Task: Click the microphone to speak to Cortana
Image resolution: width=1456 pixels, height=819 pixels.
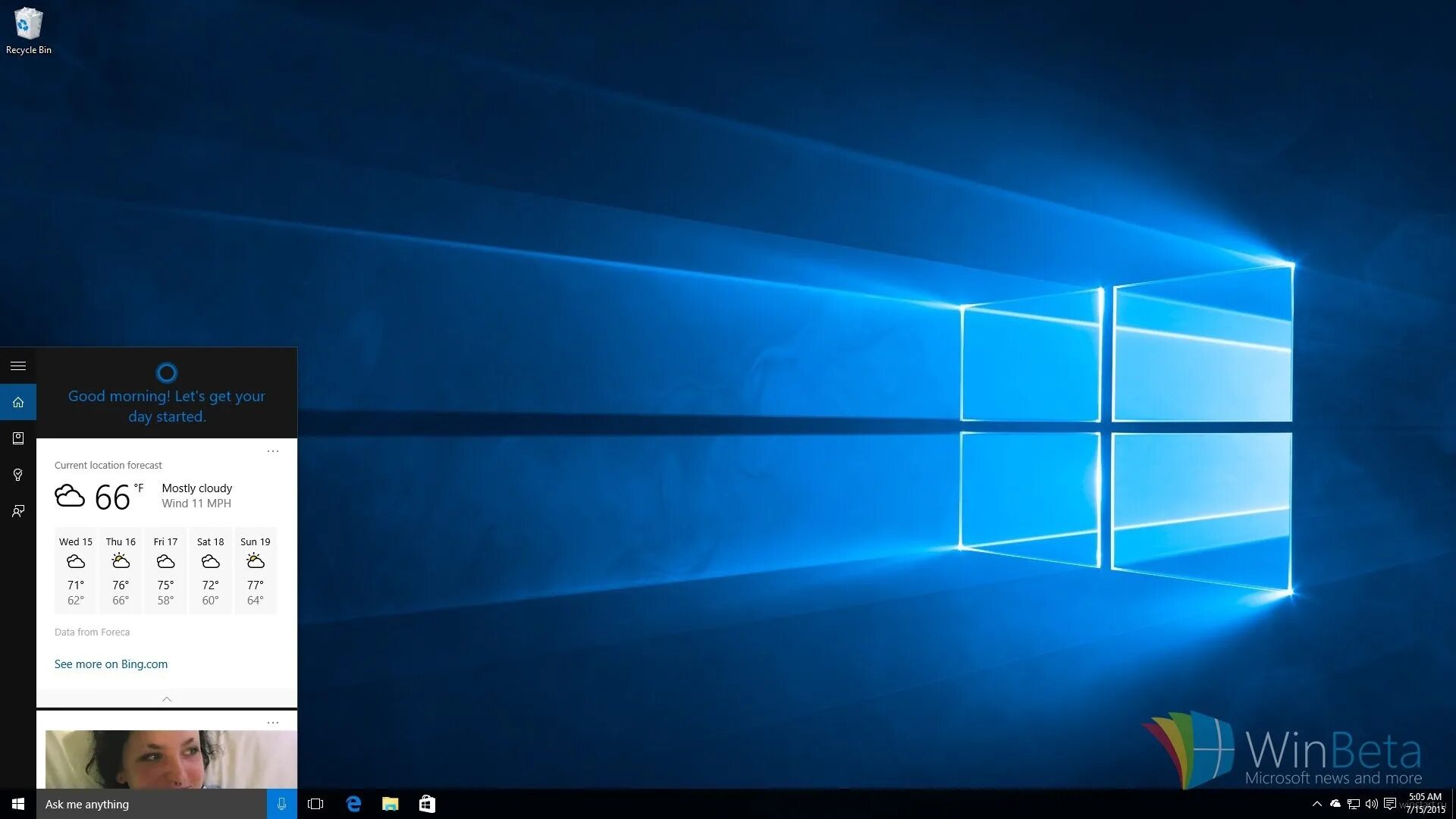Action: pyautogui.click(x=282, y=803)
